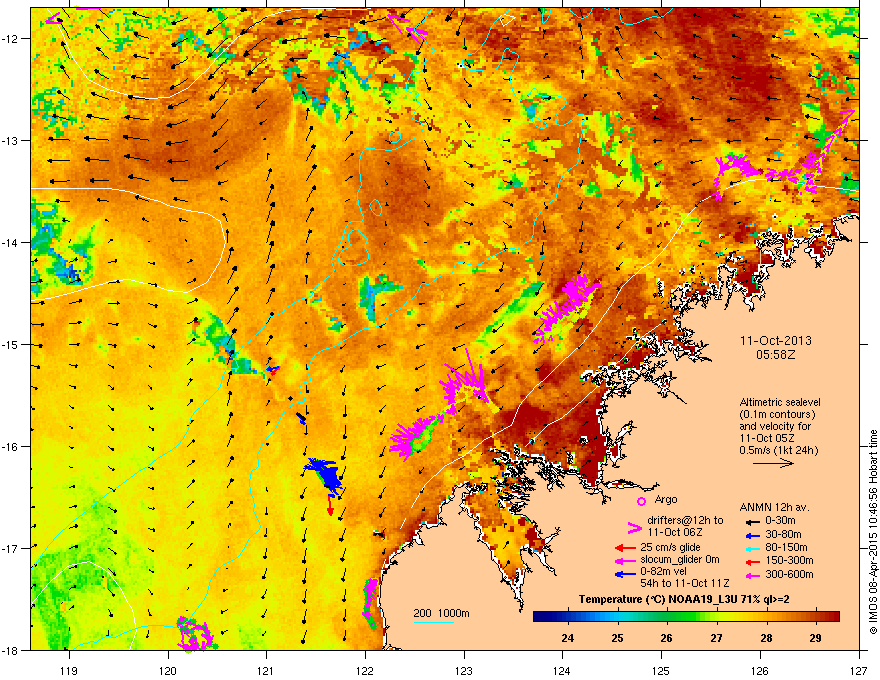This screenshot has height=680, width=880.
Task: Click the color bar tick label '25'
Action: [617, 638]
